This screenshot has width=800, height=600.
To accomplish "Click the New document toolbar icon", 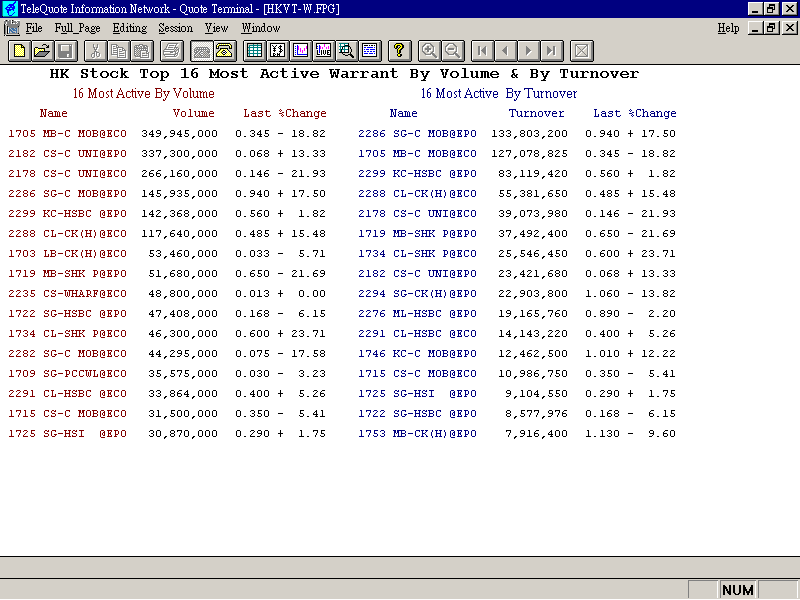I will (19, 51).
